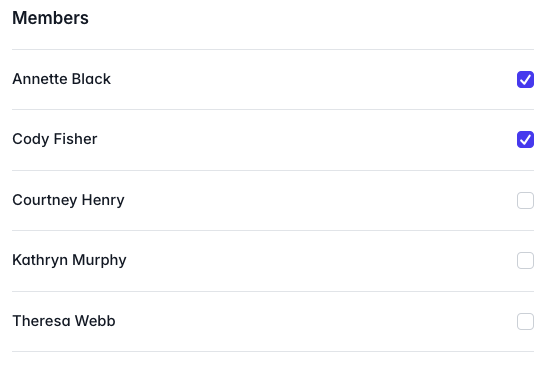550x376 pixels.
Task: Add Courtney Henry as a selected member
Action: click(x=525, y=200)
